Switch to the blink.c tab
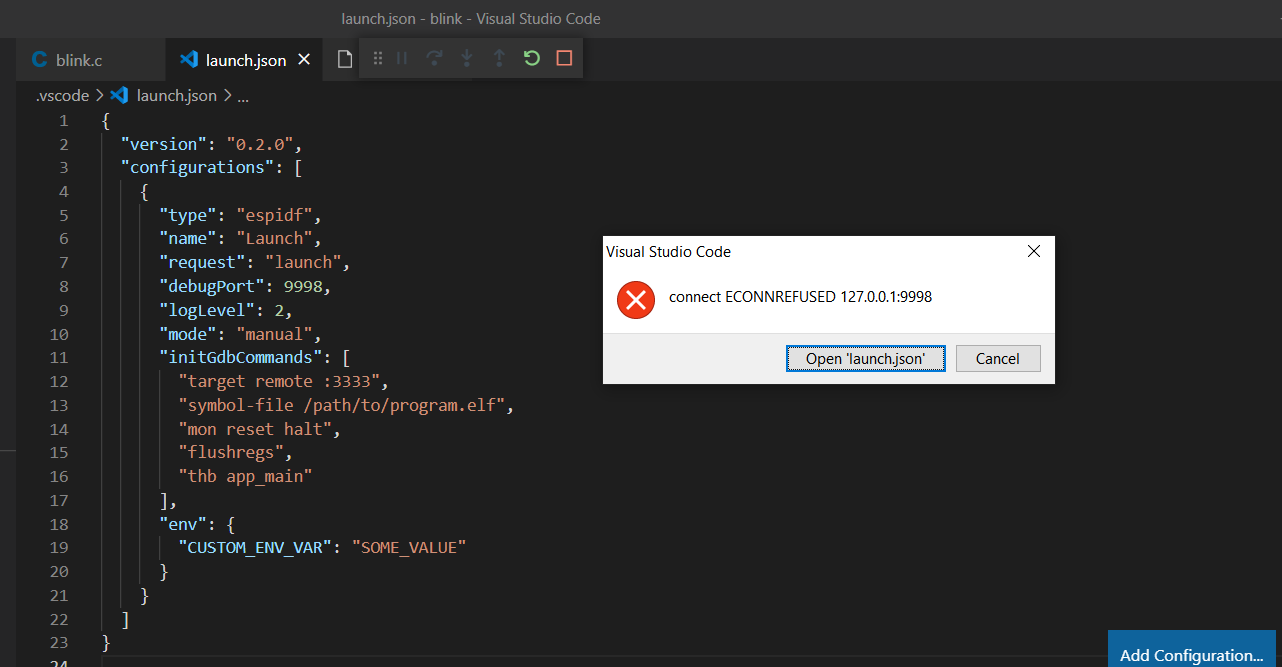Image resolution: width=1282 pixels, height=667 pixels. point(80,58)
